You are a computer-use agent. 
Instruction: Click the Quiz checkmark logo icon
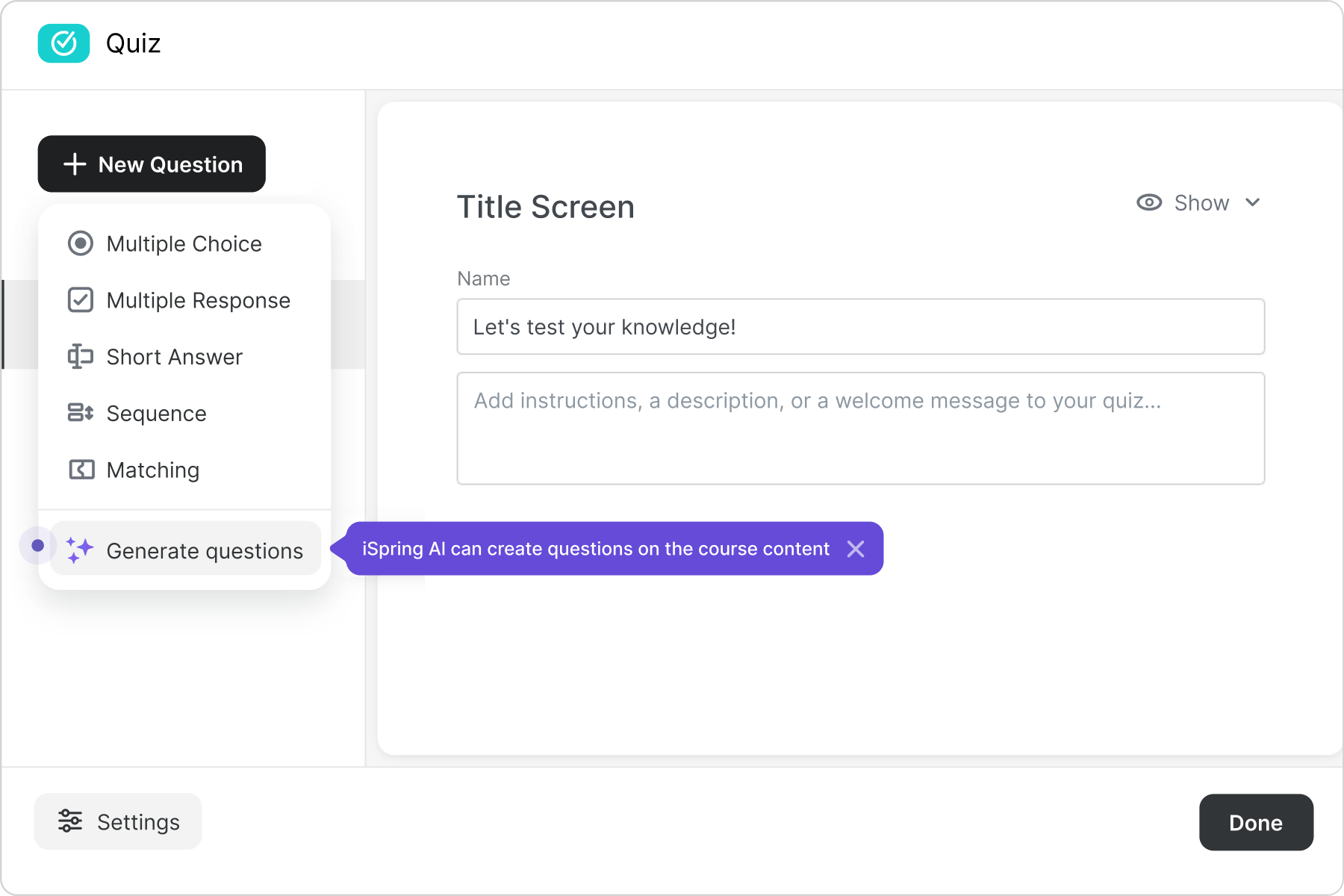[63, 43]
